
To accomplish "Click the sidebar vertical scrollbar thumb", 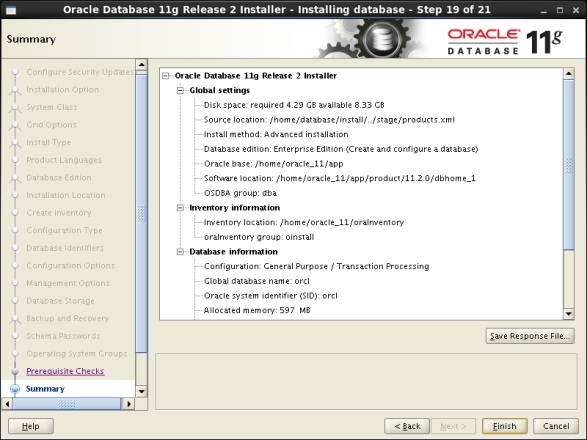I will [x=142, y=213].
